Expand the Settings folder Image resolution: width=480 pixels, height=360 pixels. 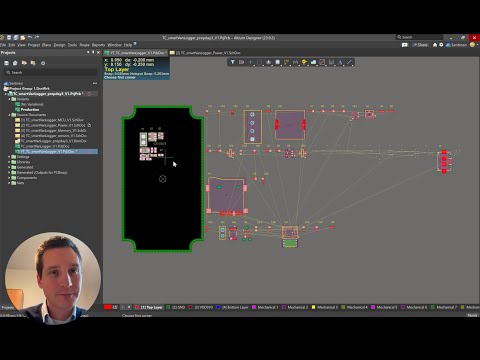(9, 157)
